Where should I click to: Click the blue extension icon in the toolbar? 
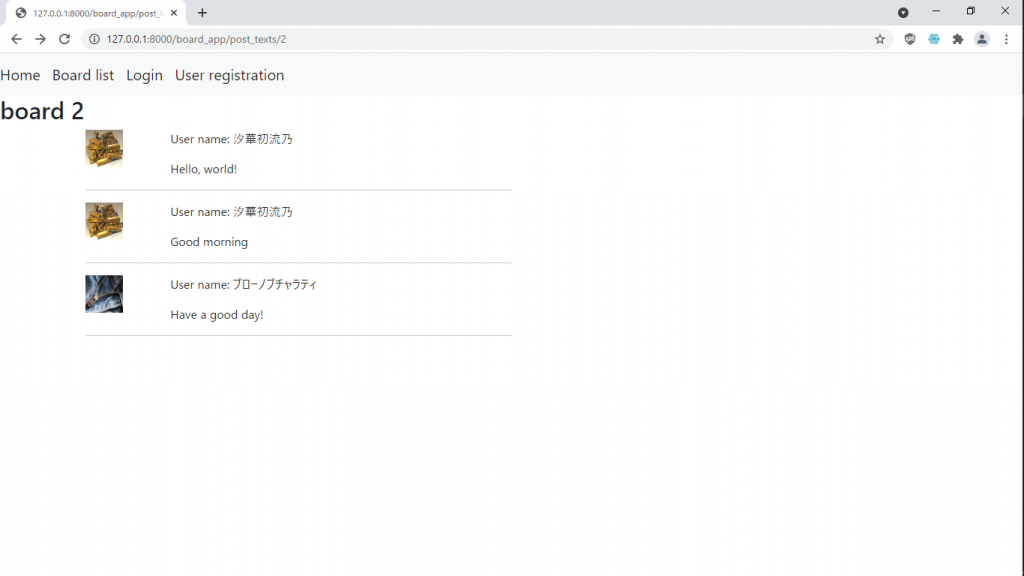click(934, 39)
